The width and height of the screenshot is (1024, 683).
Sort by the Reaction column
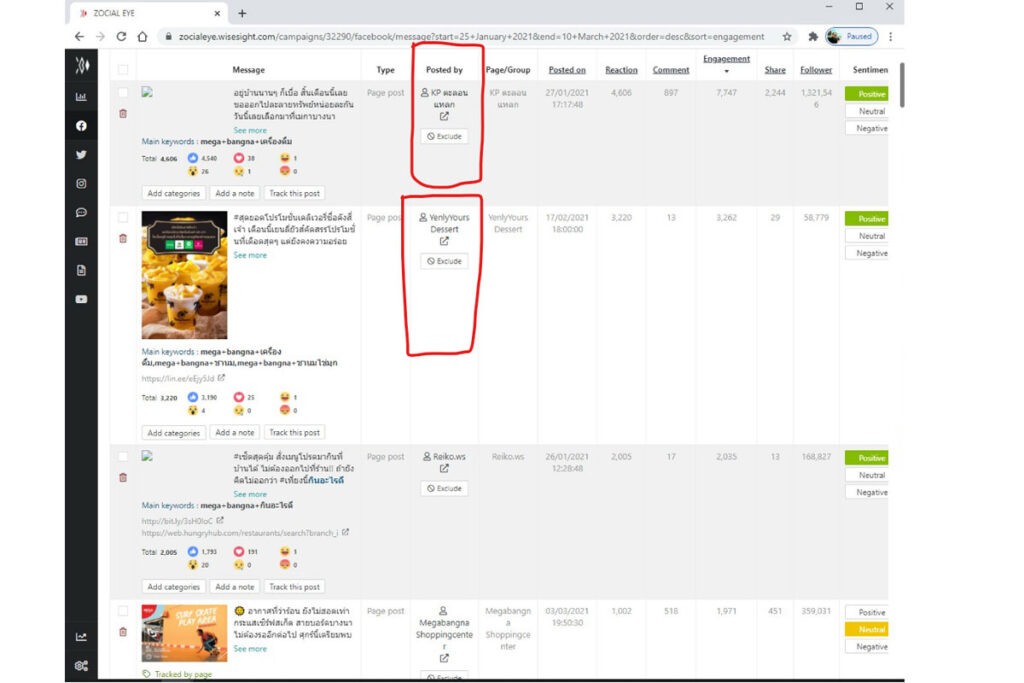621,70
